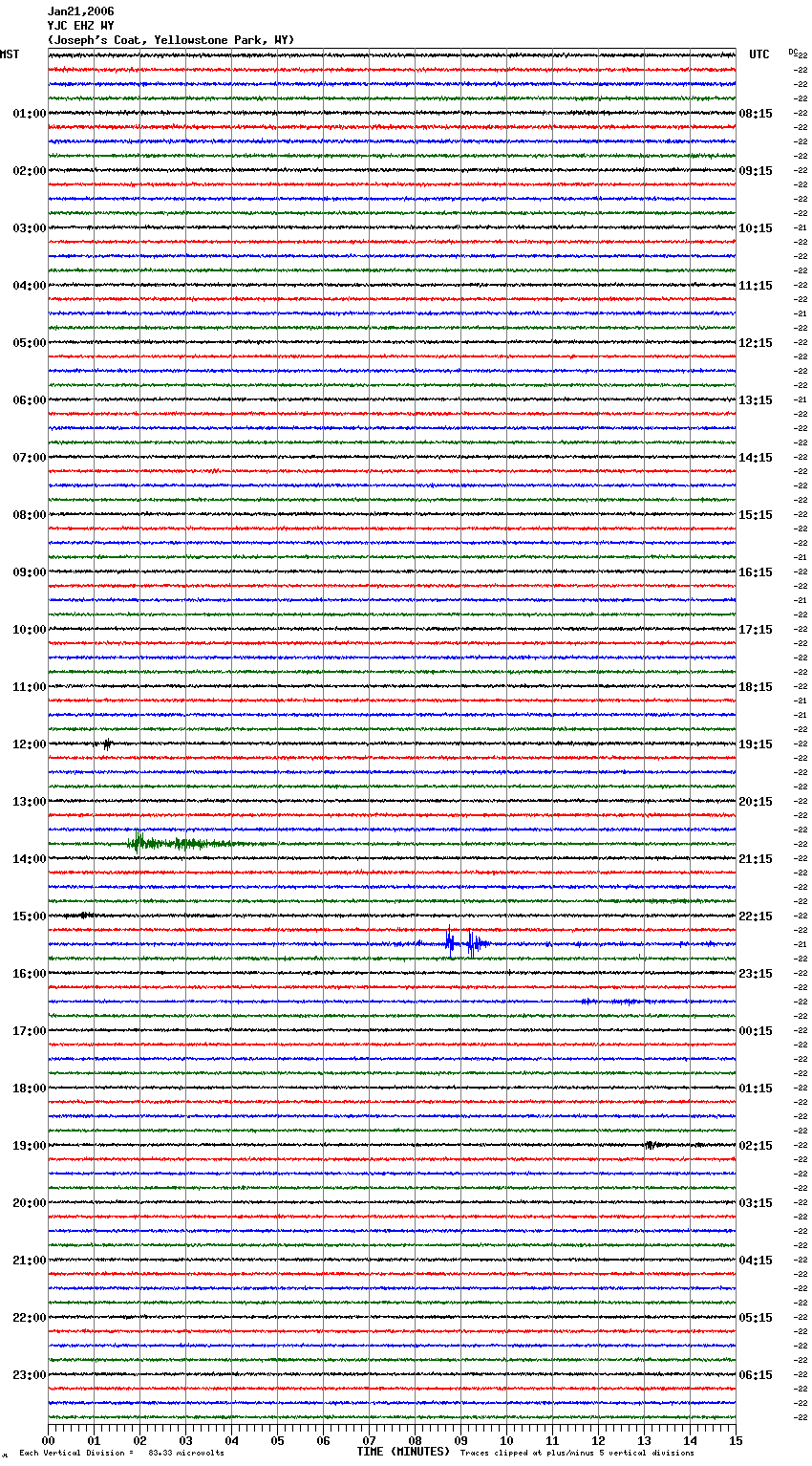
Task: Click the "16:15" UTC time label
Action: (x=756, y=572)
